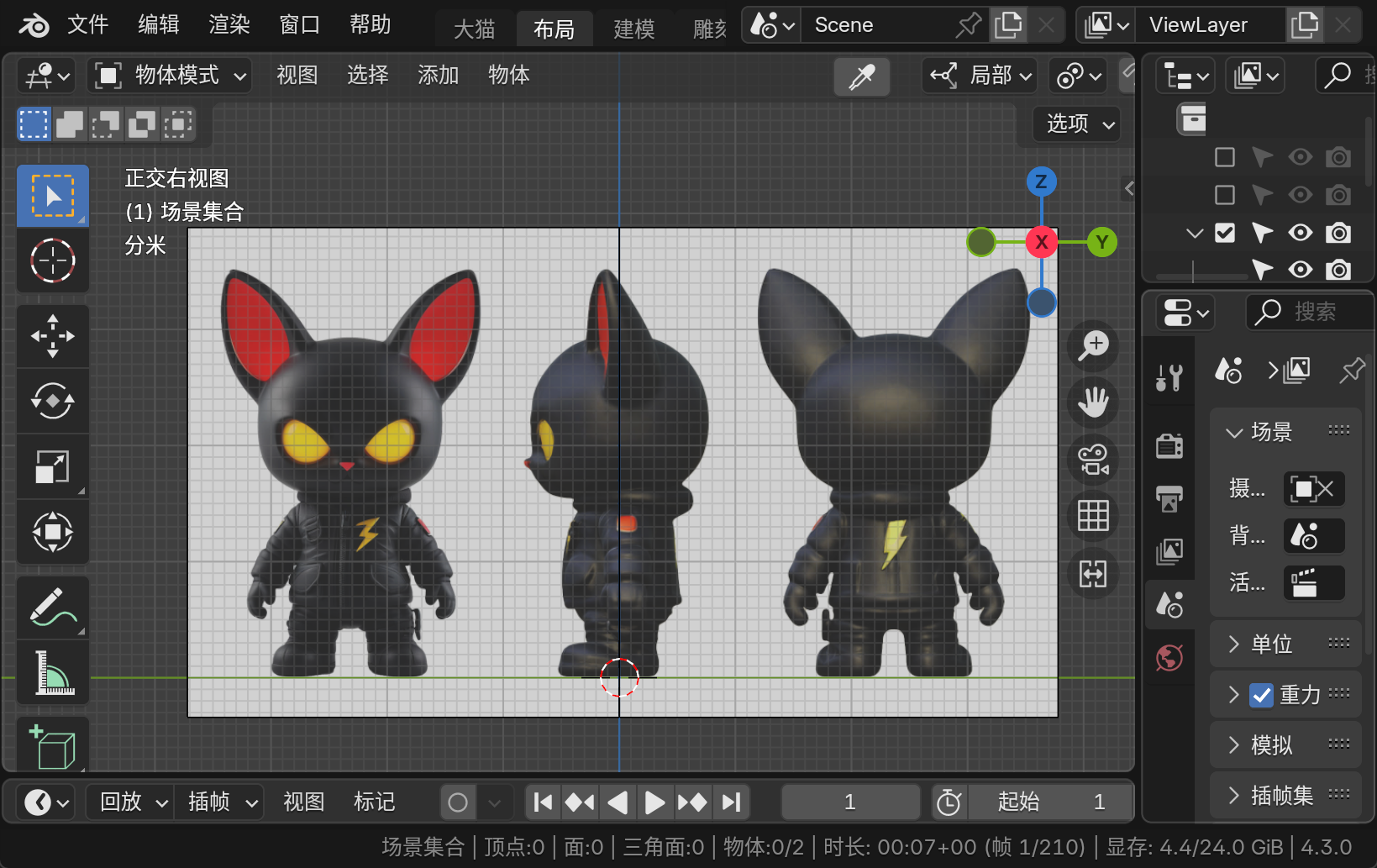Screen dimensions: 1377x868
Task: Select the Annotate pencil tool
Action: pyautogui.click(x=53, y=608)
